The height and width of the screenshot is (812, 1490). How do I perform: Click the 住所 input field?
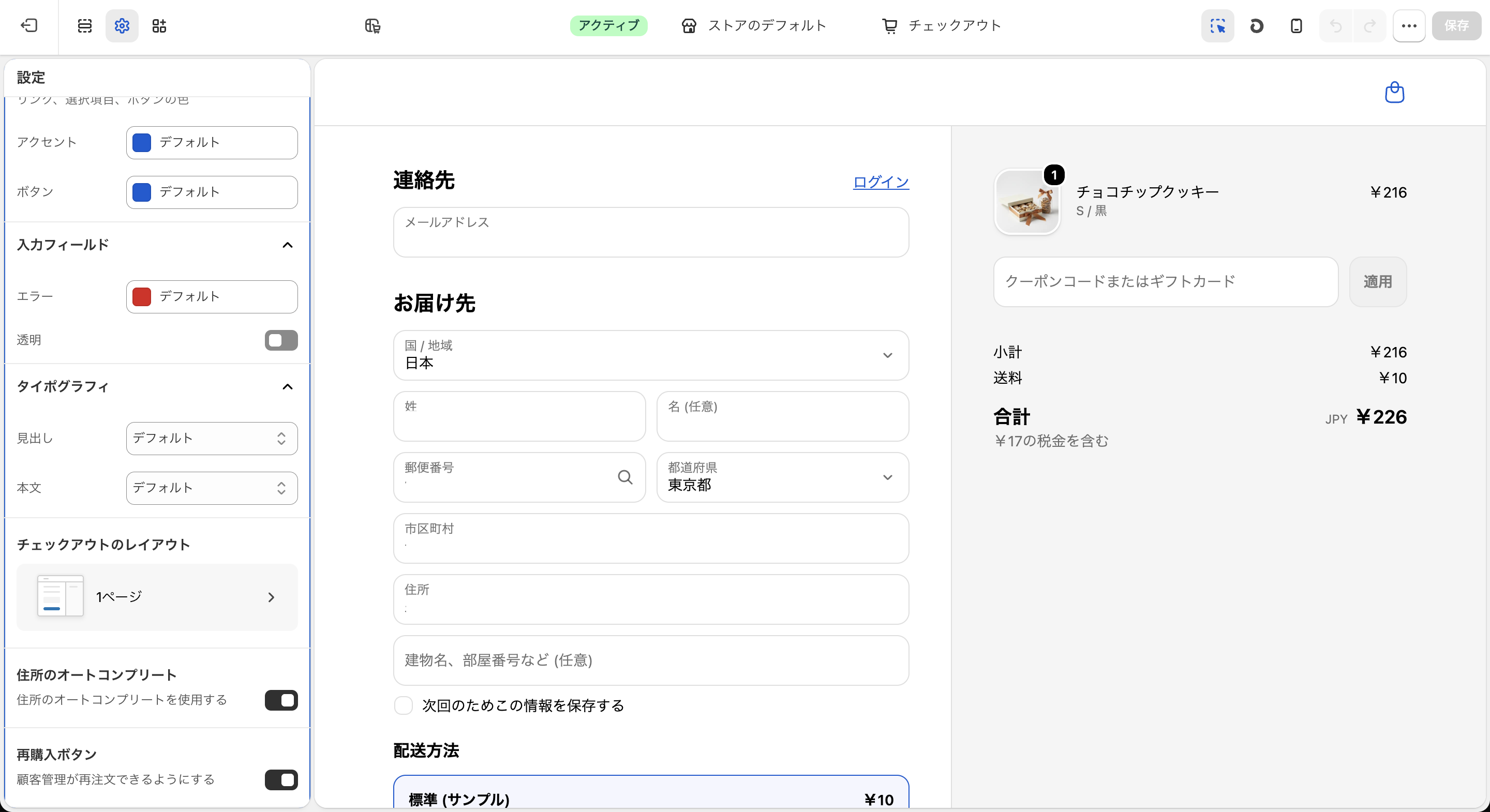(x=651, y=599)
